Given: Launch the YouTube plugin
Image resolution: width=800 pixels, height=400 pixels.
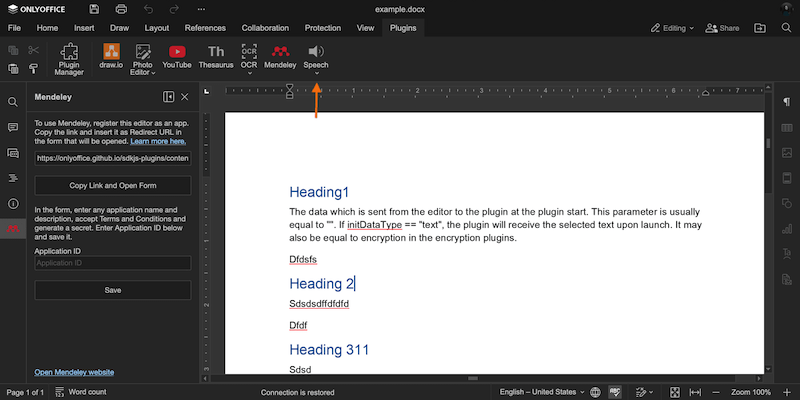Looking at the screenshot, I should pyautogui.click(x=177, y=56).
